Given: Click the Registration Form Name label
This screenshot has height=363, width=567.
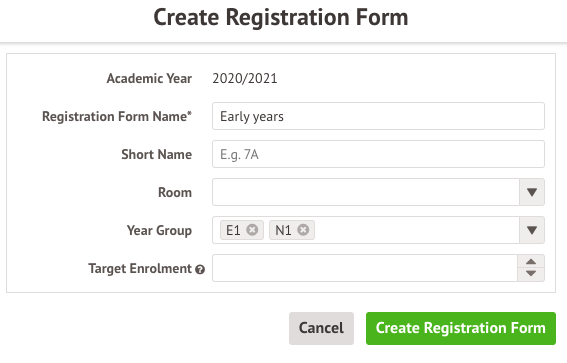Looking at the screenshot, I should click(117, 116).
